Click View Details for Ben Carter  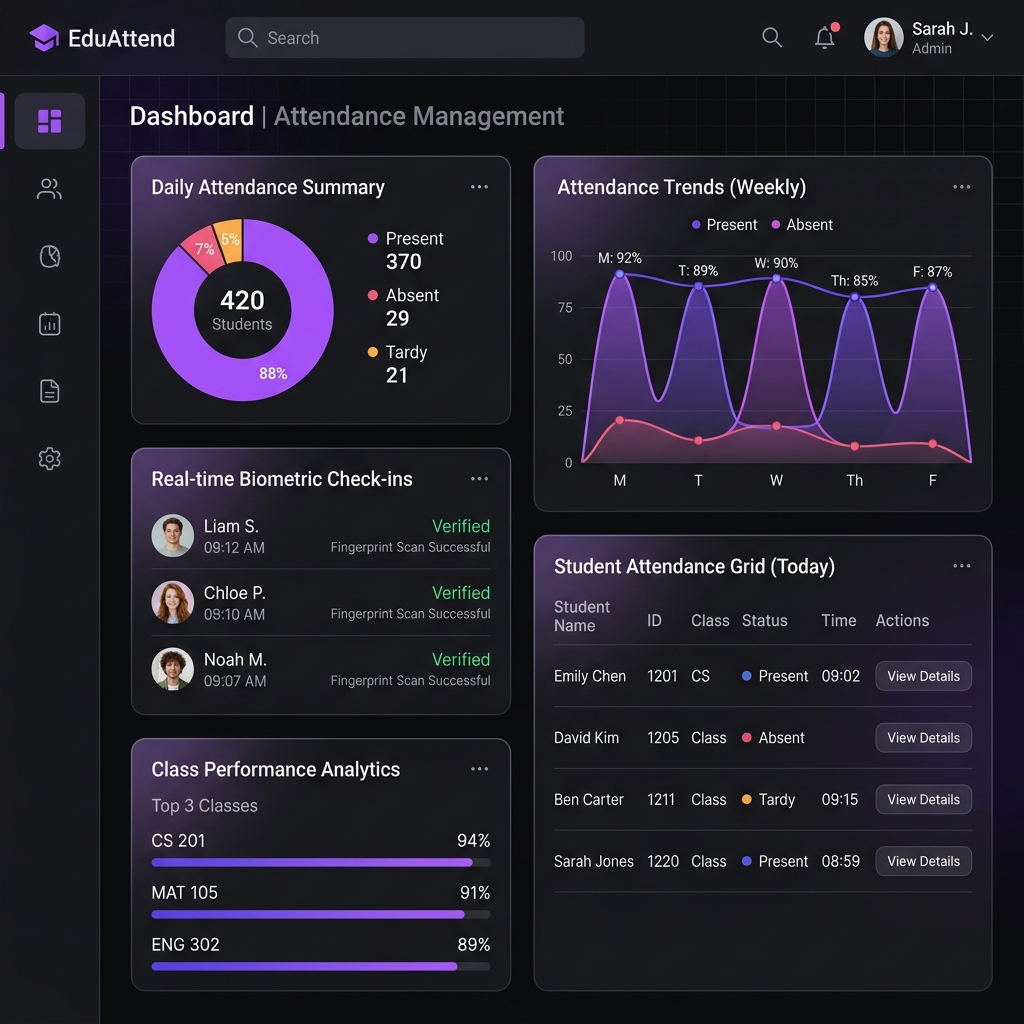(x=923, y=799)
